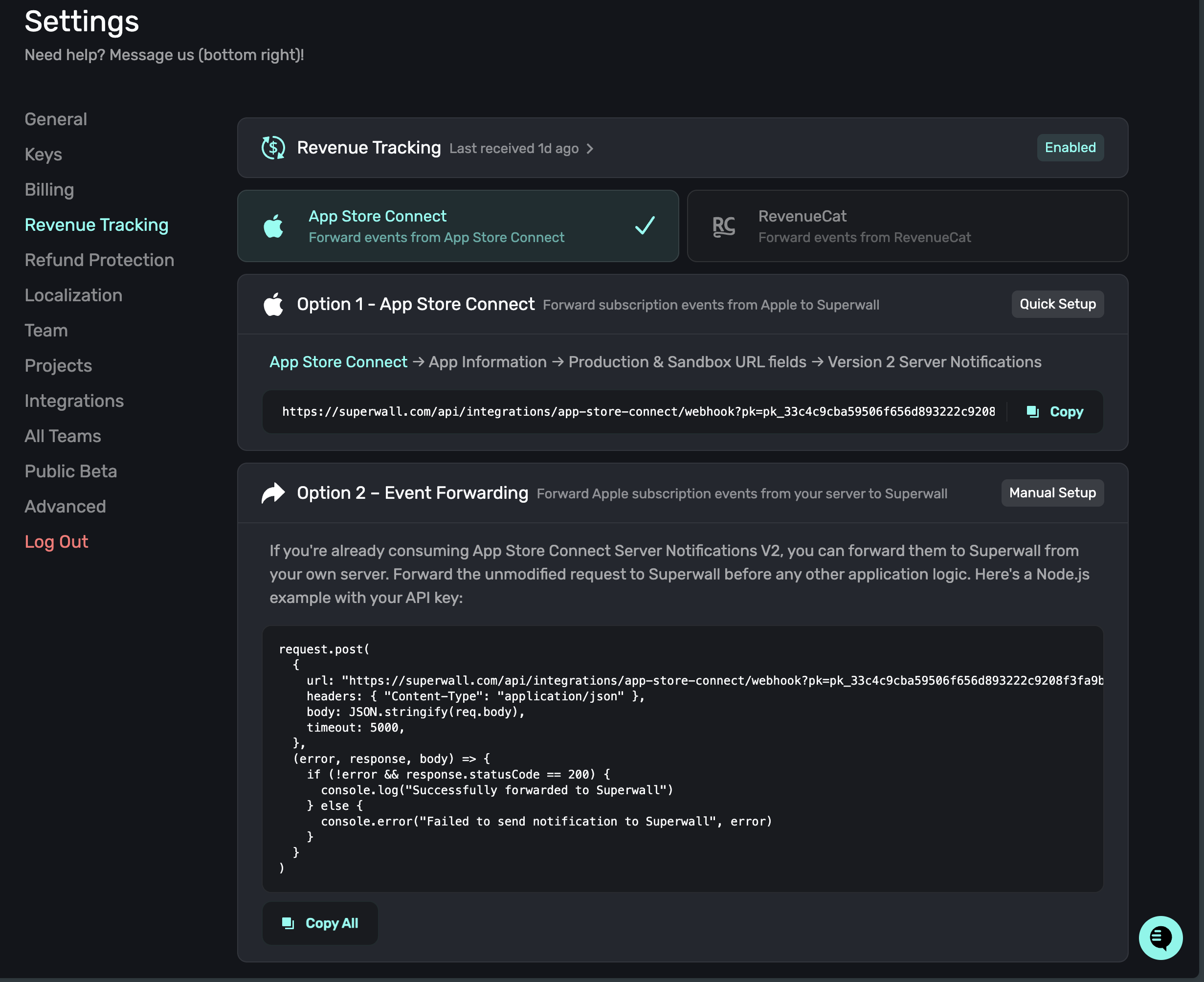Click Copy All below the Node.js example
The height and width of the screenshot is (982, 1204).
click(320, 923)
